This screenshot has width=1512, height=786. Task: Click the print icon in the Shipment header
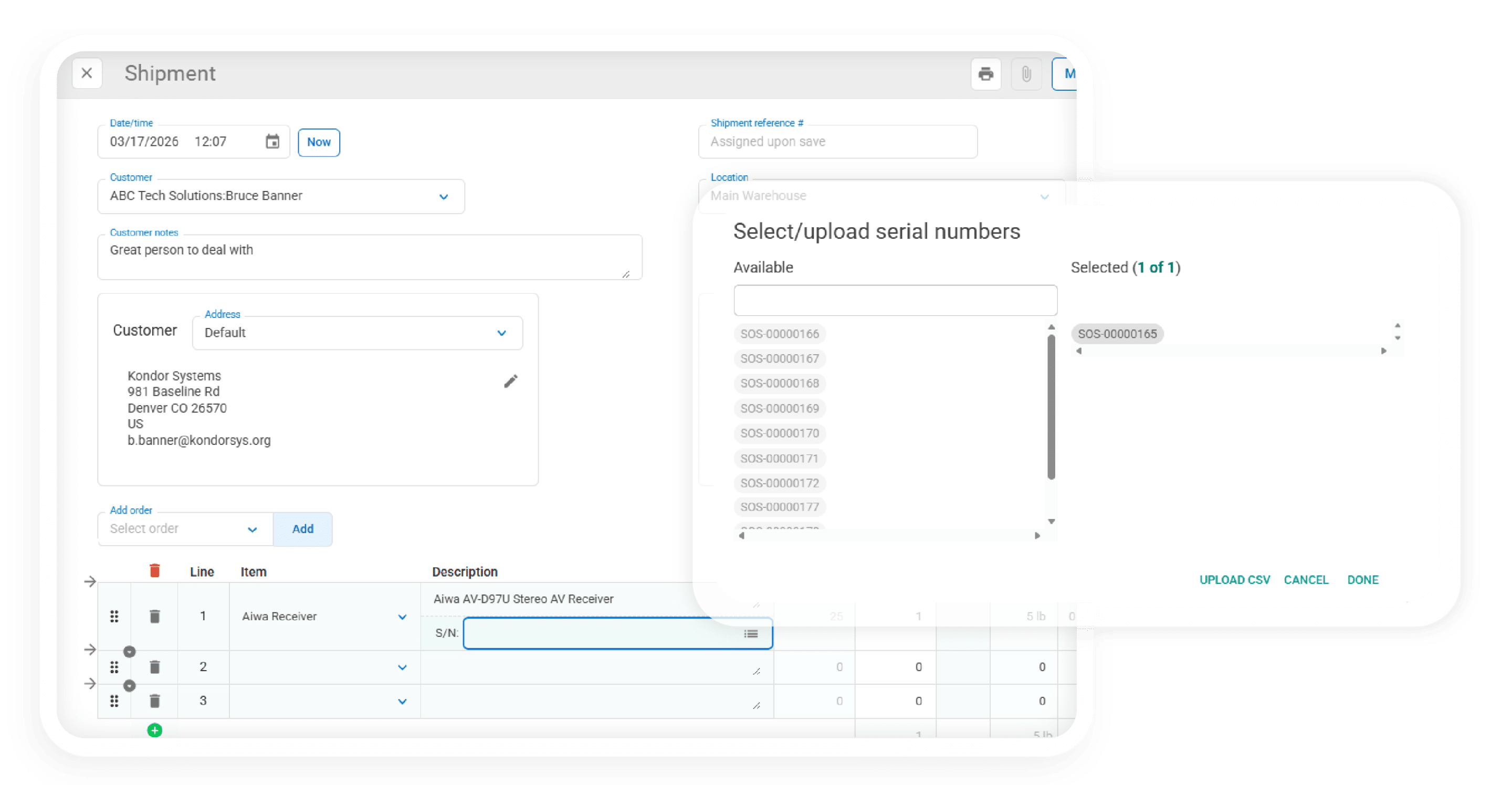tap(985, 74)
